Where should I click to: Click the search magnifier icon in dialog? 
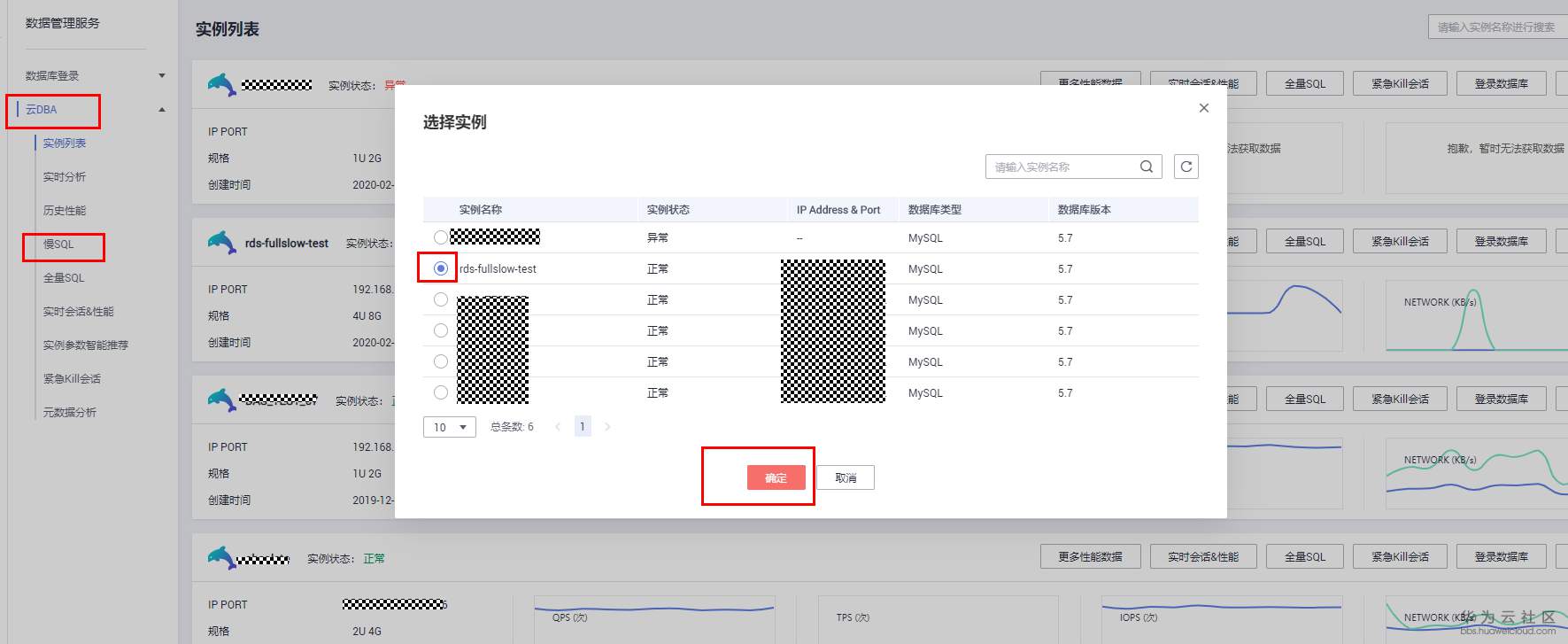(1146, 167)
